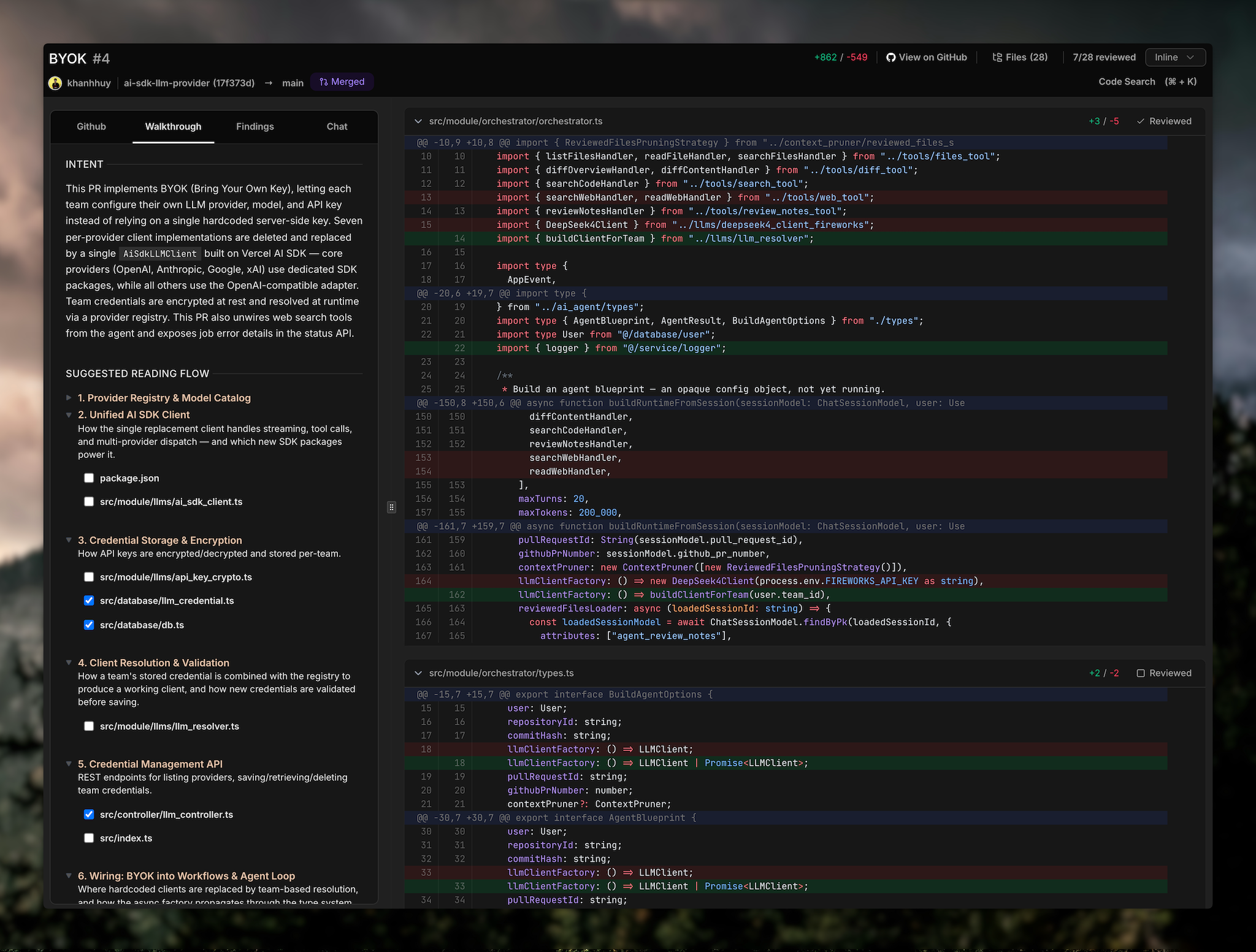Switch to the Chat tab
The height and width of the screenshot is (952, 1256).
[337, 127]
